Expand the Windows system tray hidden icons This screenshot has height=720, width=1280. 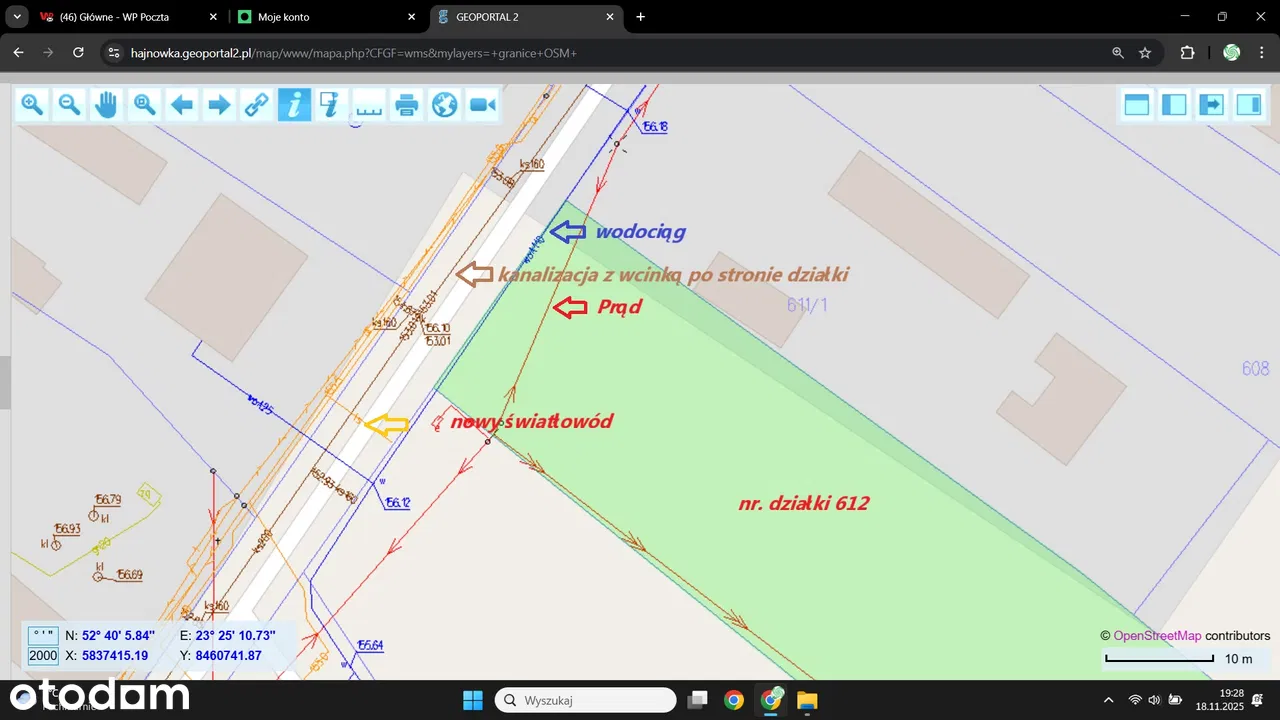[x=1108, y=700]
